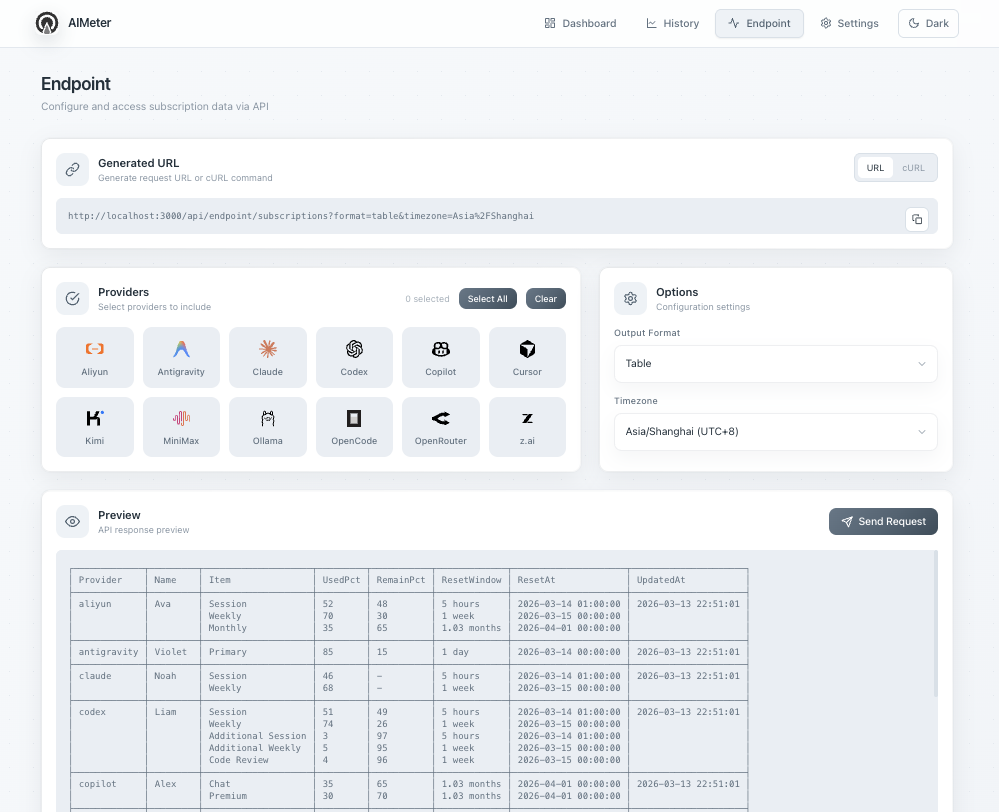Pick the Cursor provider tile
999x812 pixels.
tap(527, 357)
